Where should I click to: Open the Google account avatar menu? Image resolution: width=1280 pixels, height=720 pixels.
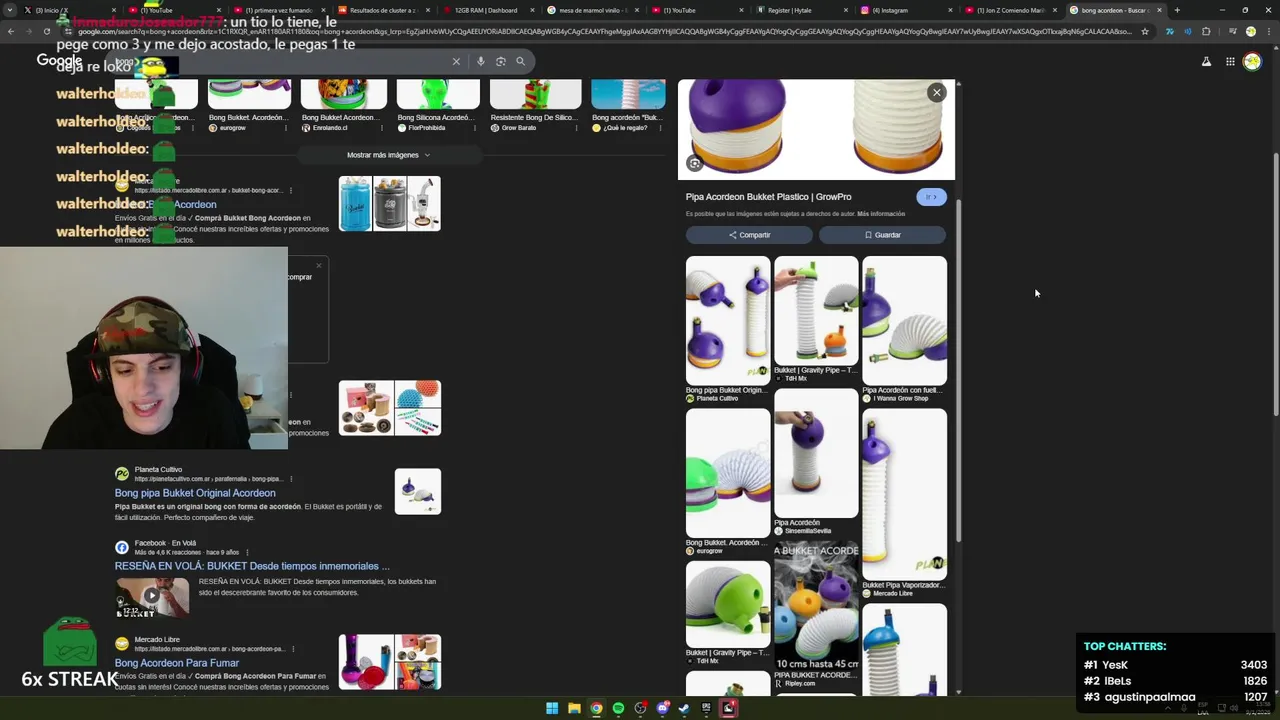point(1252,62)
